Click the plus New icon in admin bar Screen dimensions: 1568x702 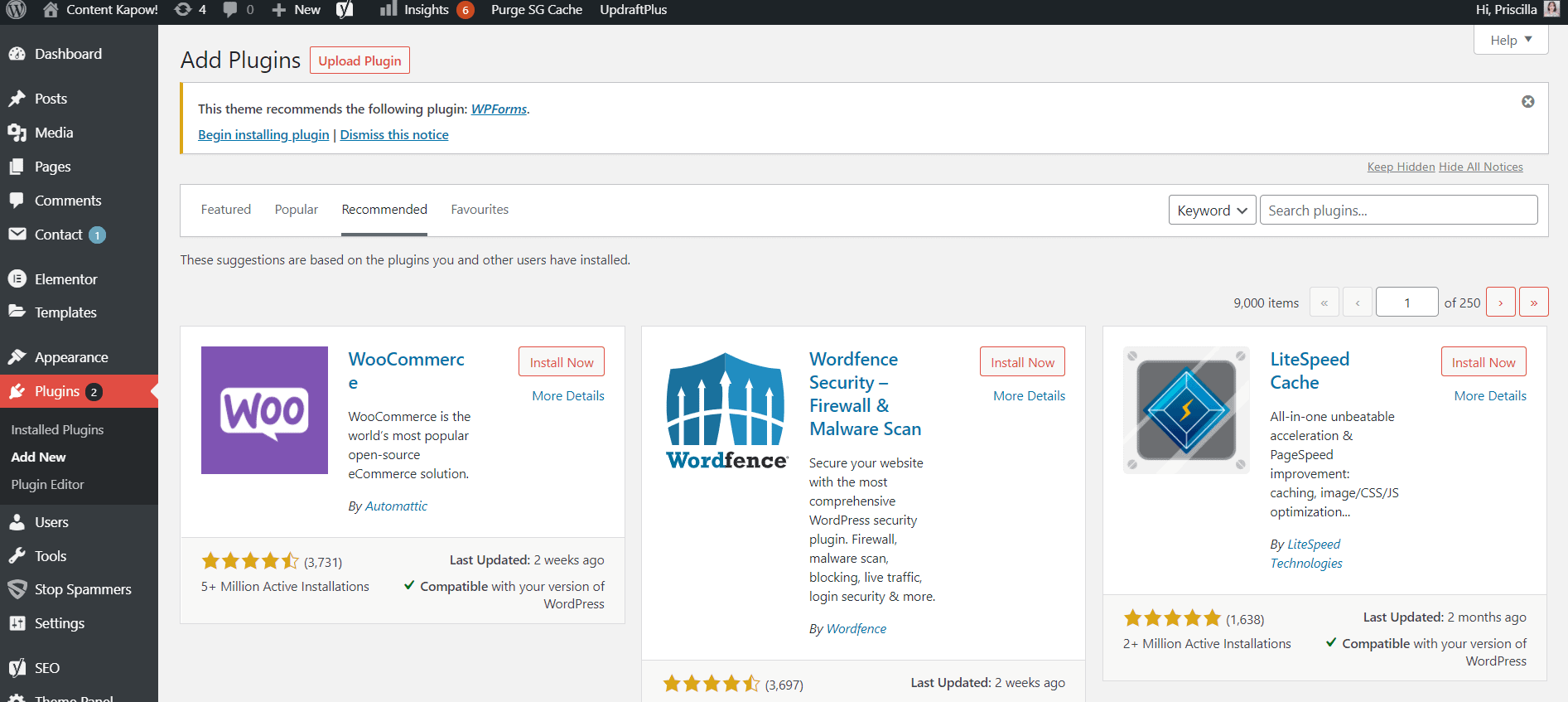coord(279,10)
